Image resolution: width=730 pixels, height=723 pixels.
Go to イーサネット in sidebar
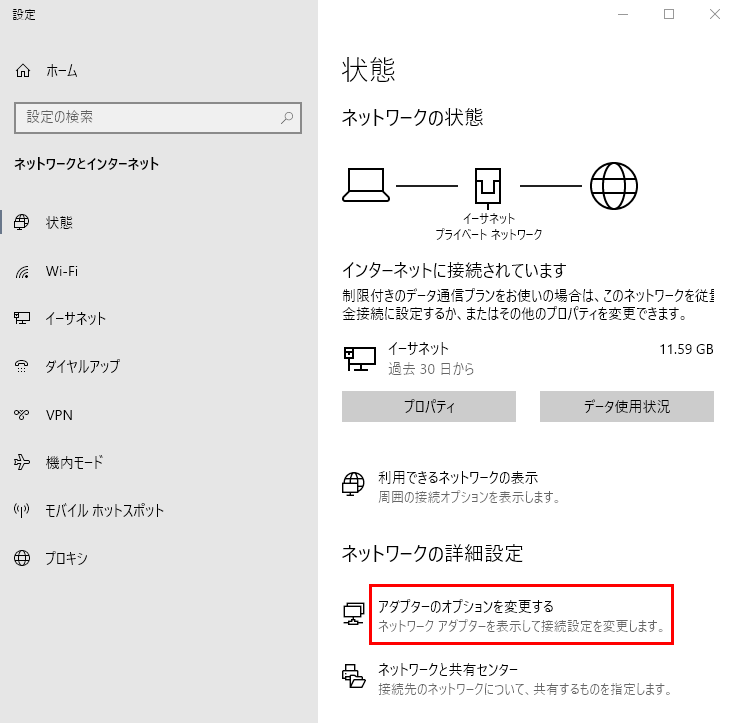[75, 318]
